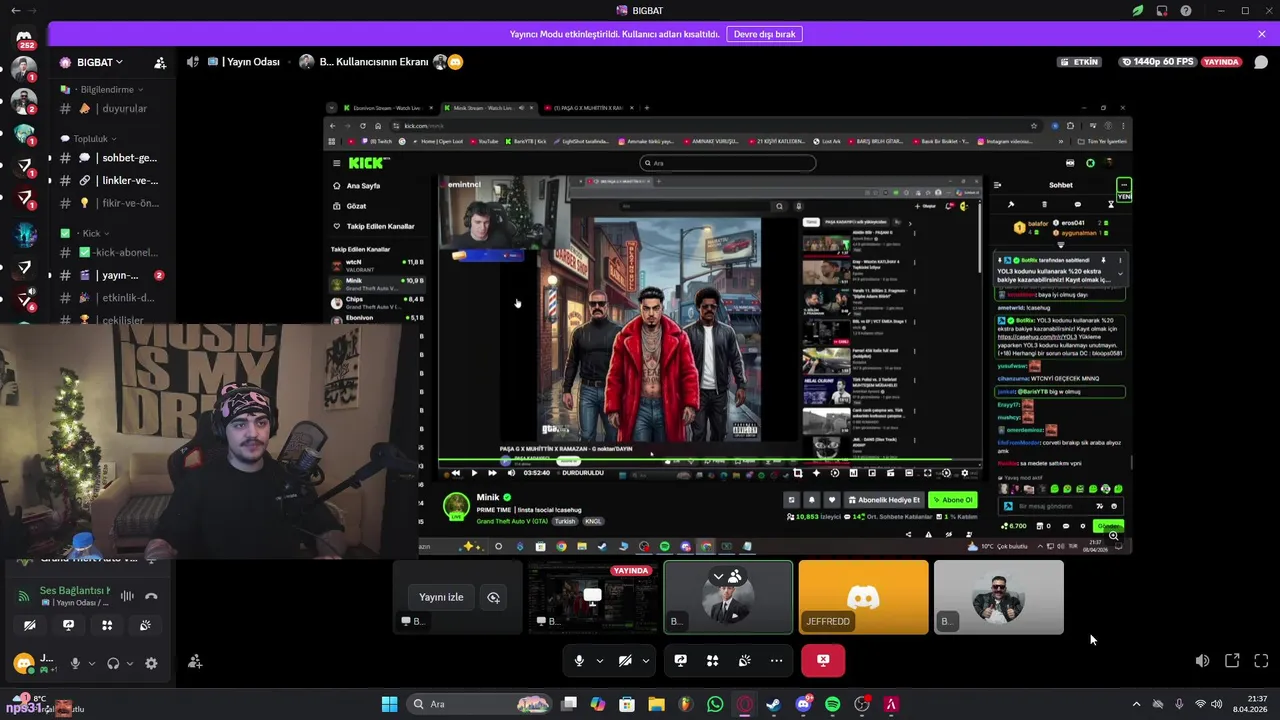Viewport: 1280px width, 720px height.
Task: Show hidden icons arrow in system tray
Action: click(x=1135, y=704)
